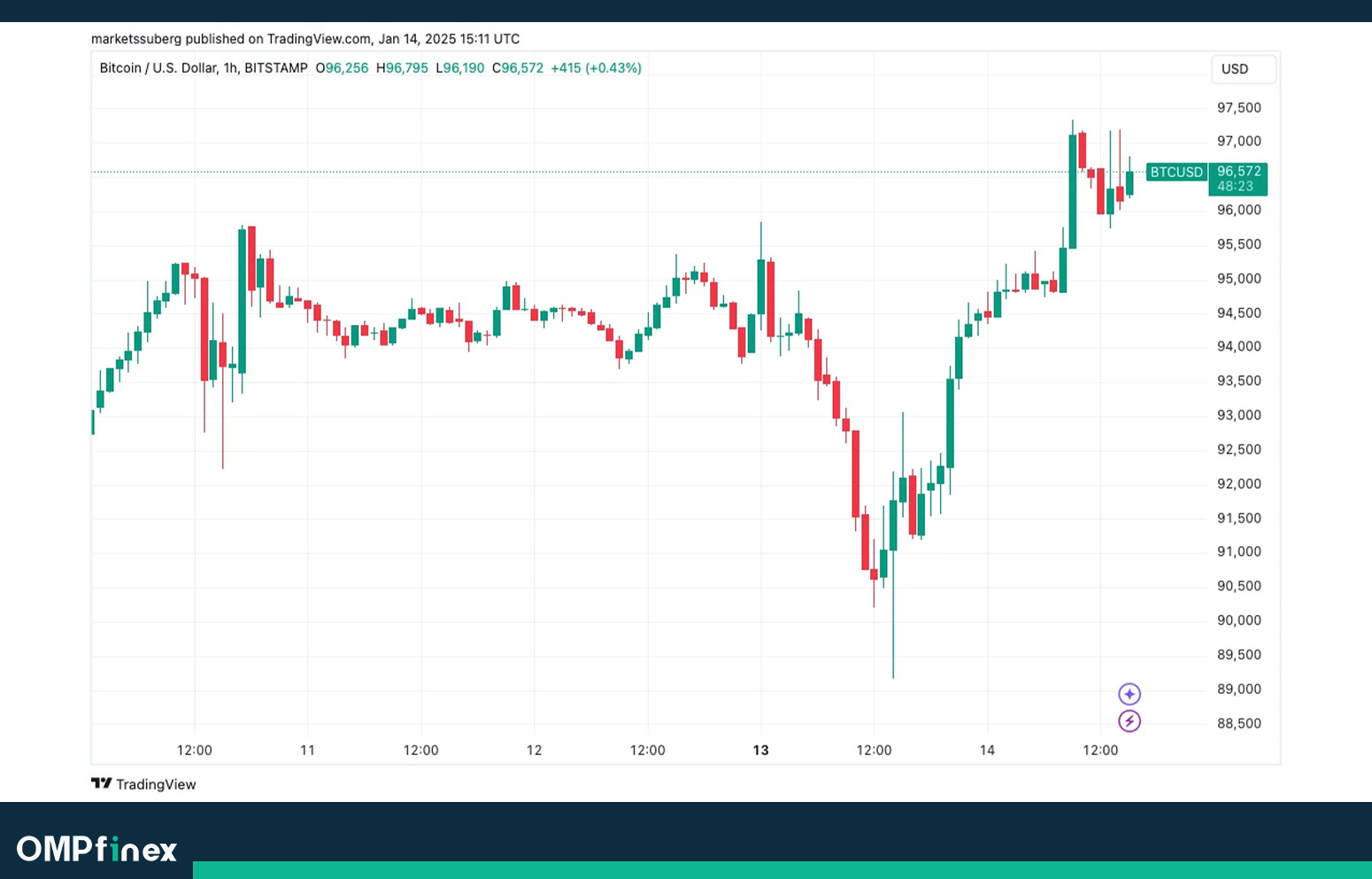This screenshot has height=879, width=1372.
Task: Select the date label 11 on time axis
Action: click(307, 750)
